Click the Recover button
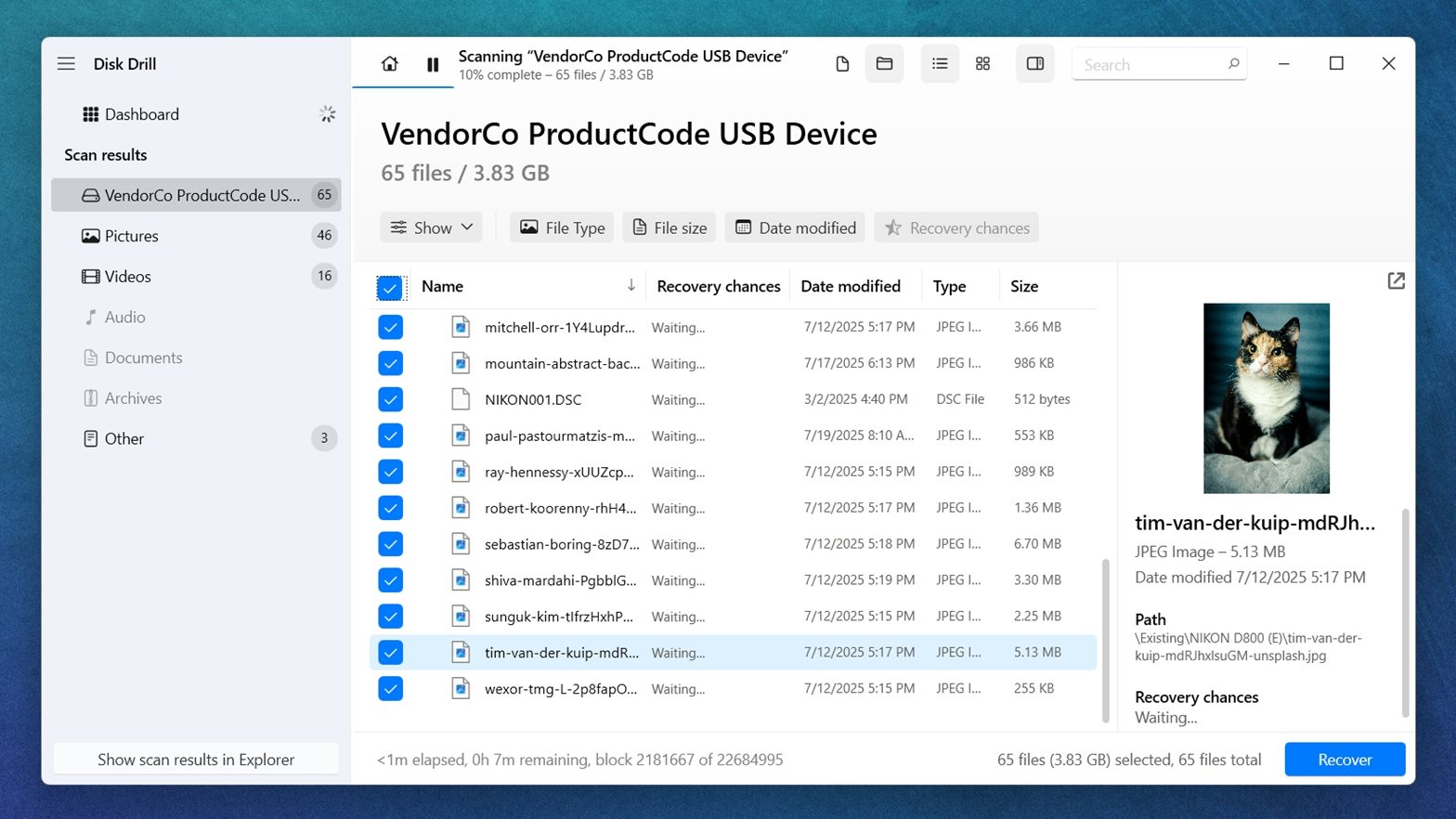 point(1345,760)
